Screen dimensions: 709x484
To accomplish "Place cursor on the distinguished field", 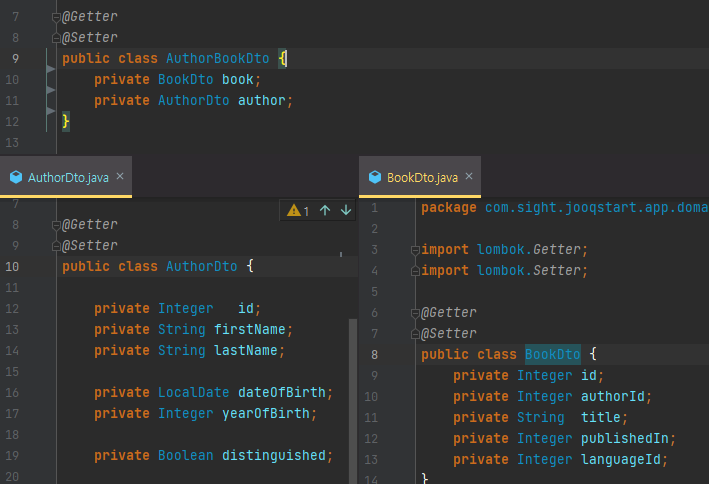I will coord(274,456).
